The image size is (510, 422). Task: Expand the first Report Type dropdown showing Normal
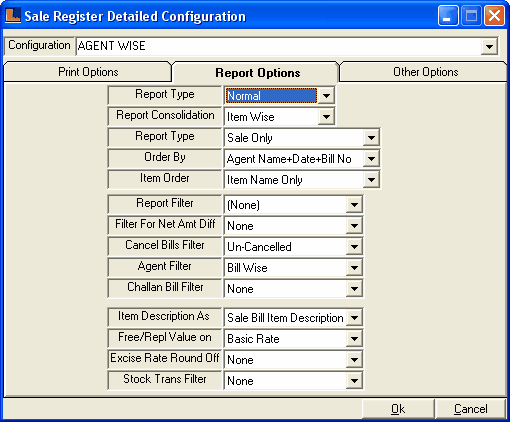pyautogui.click(x=326, y=96)
